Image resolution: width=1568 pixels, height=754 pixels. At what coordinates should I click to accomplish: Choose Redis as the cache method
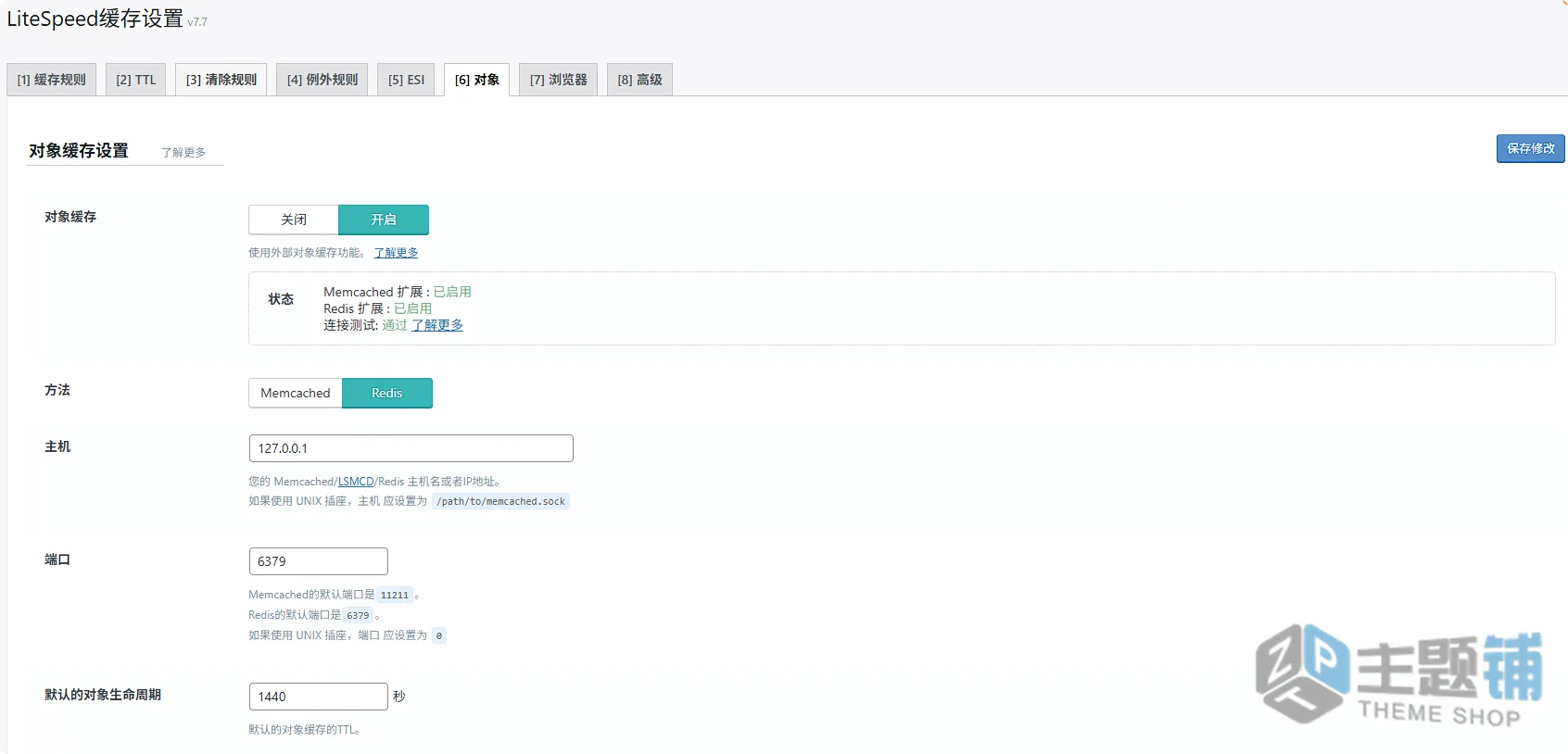coord(387,393)
